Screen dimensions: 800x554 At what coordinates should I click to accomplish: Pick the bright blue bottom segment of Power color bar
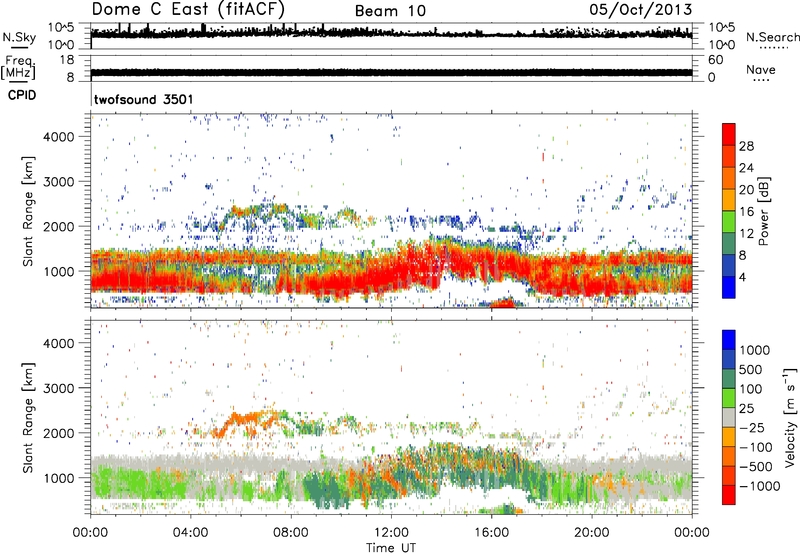(729, 287)
